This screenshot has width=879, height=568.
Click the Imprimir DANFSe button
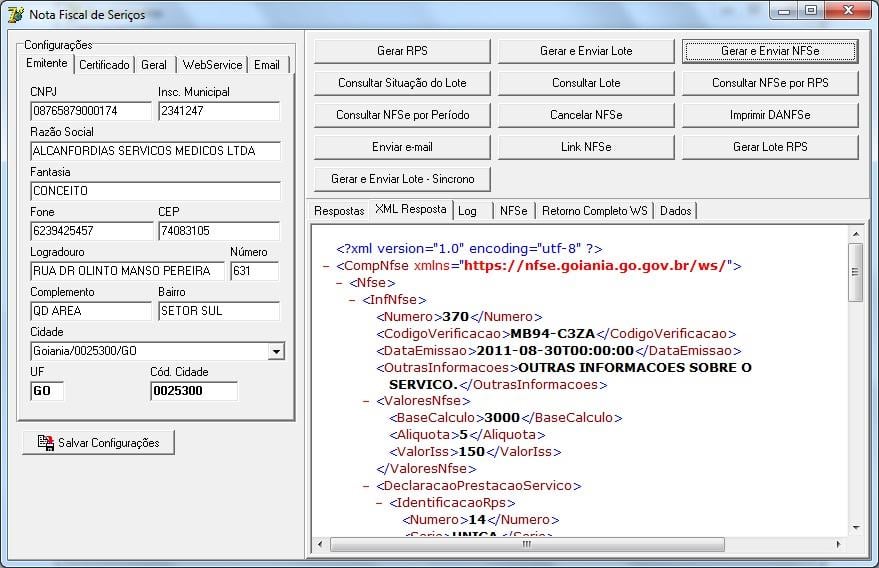[770, 115]
